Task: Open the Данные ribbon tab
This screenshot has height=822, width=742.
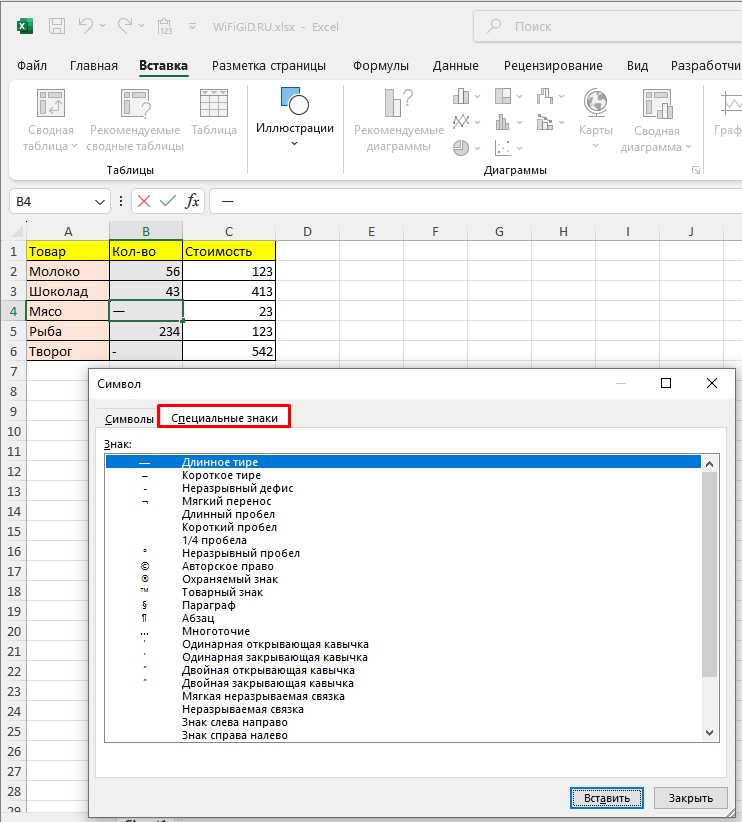Action: [x=456, y=66]
